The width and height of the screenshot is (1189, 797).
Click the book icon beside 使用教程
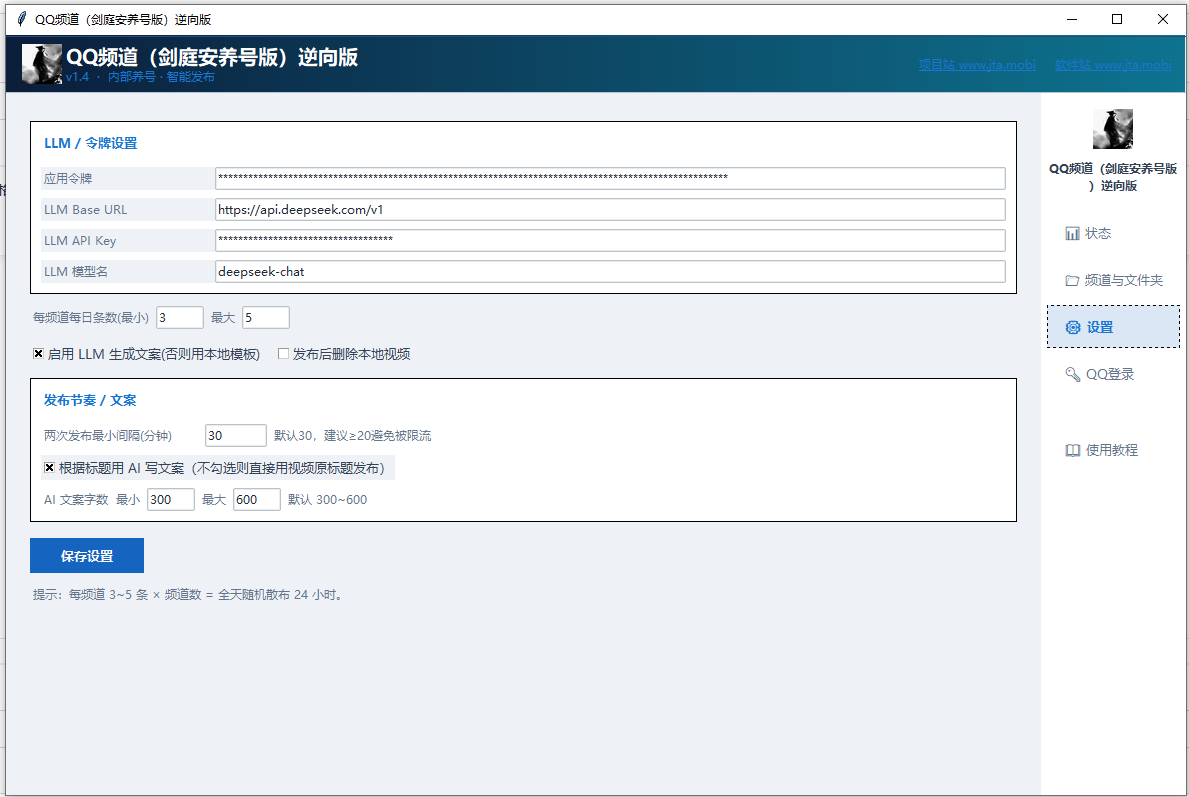coord(1072,450)
